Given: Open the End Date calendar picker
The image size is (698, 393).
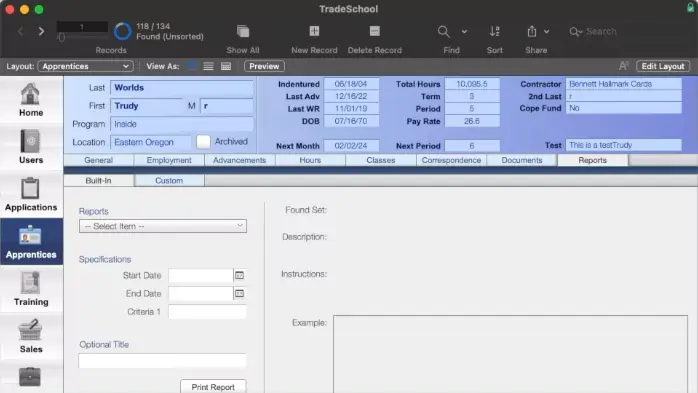Looking at the screenshot, I should point(239,294).
